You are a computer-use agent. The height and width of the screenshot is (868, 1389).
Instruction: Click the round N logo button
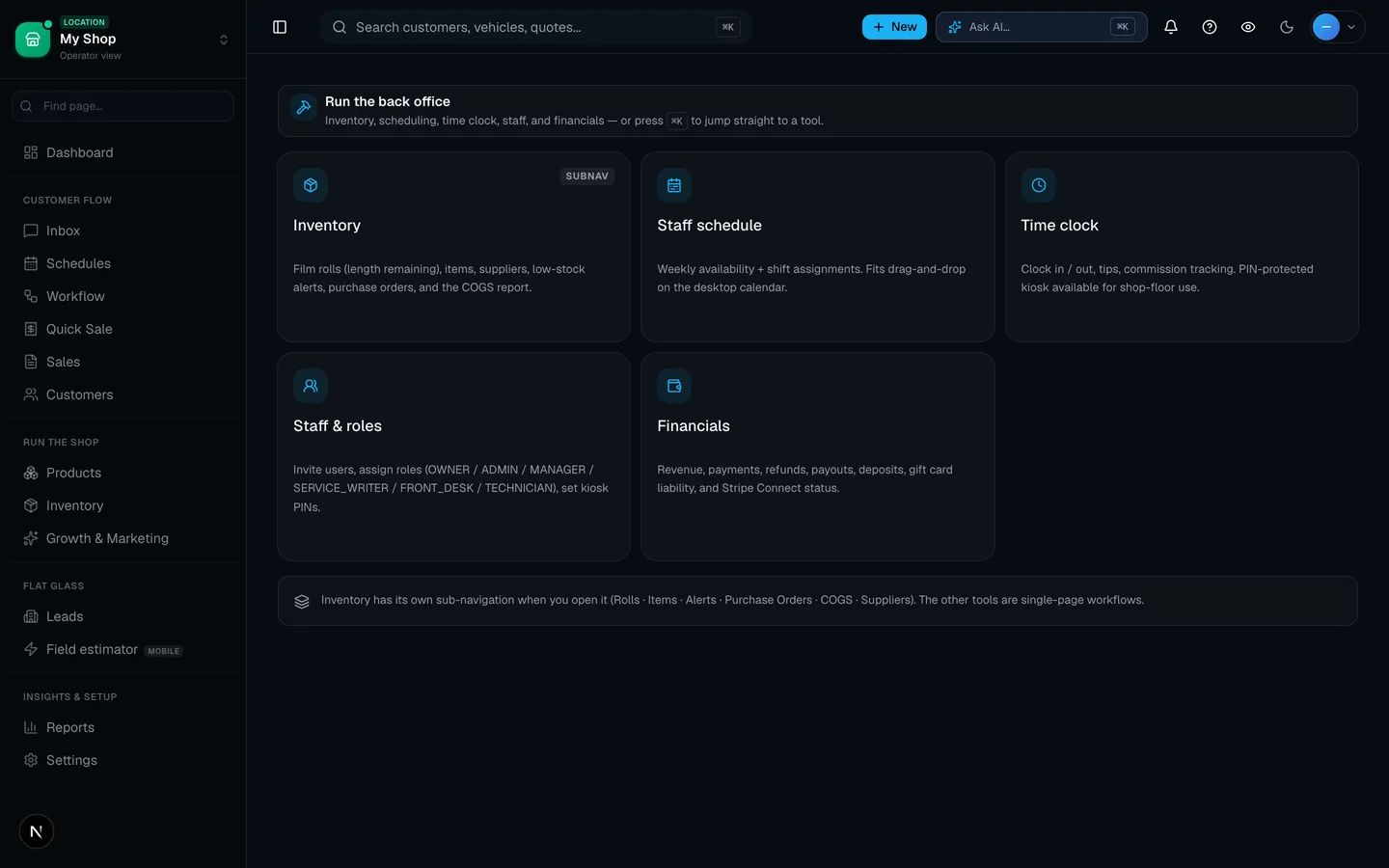tap(37, 831)
